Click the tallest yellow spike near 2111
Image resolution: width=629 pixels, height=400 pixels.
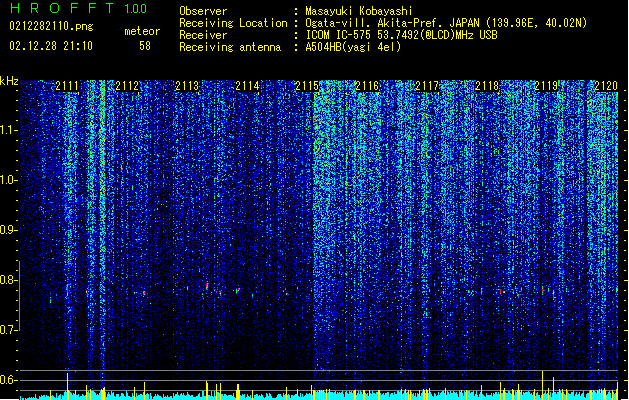[67, 386]
